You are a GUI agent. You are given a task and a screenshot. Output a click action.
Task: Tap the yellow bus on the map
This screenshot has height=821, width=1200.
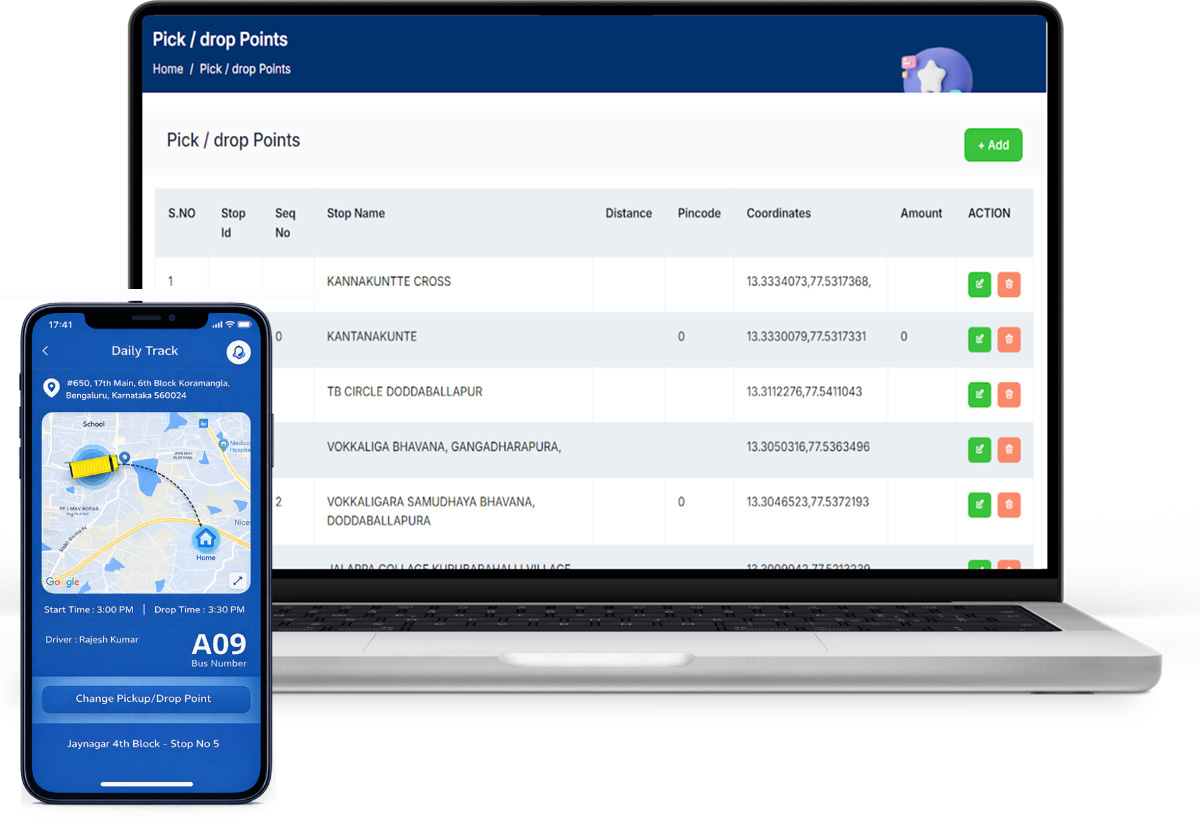tap(94, 466)
